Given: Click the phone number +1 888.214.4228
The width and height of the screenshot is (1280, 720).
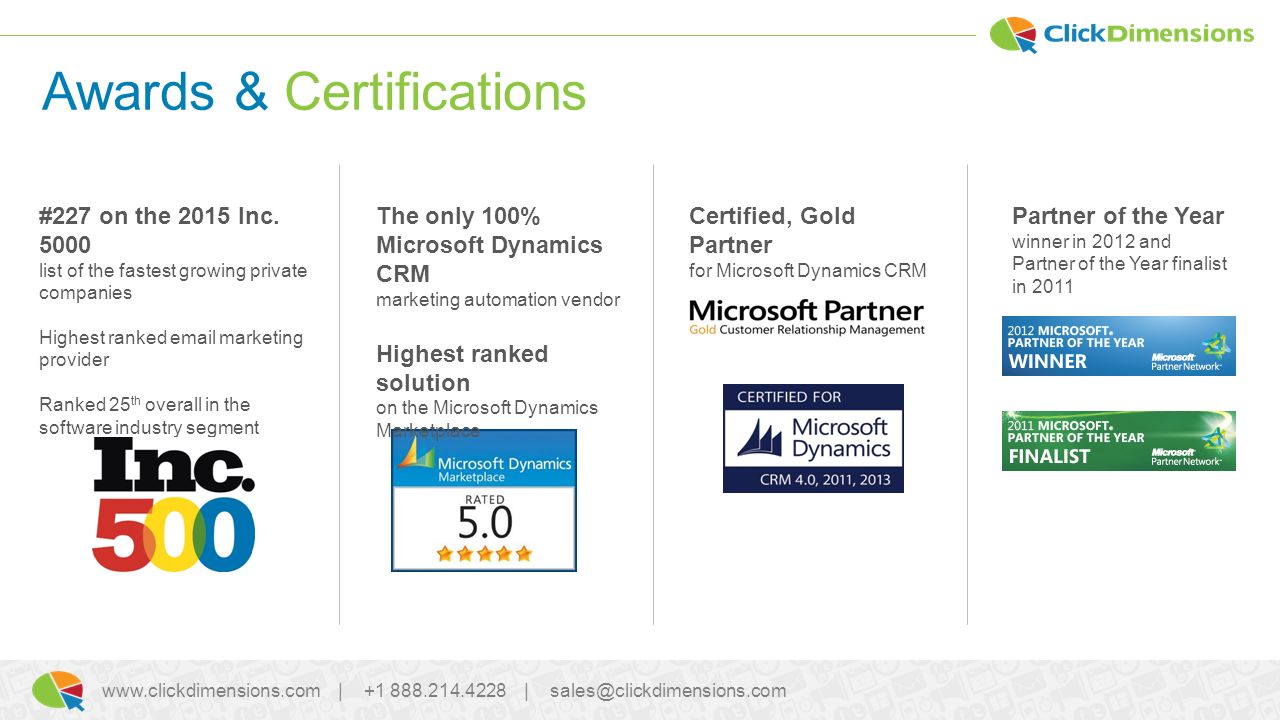Looking at the screenshot, I should pos(435,691).
